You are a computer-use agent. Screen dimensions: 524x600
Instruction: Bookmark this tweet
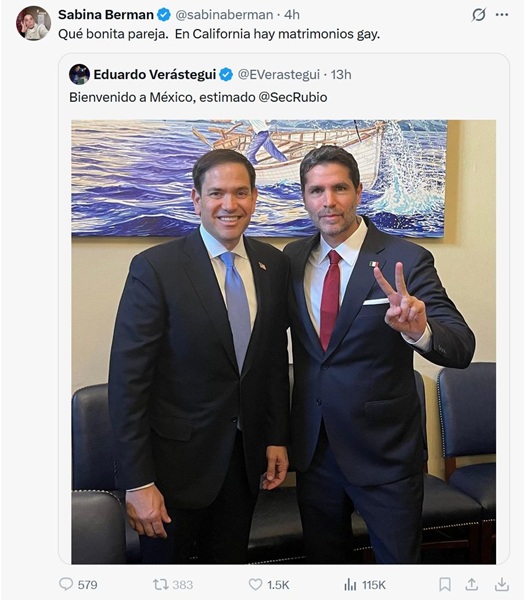444,584
